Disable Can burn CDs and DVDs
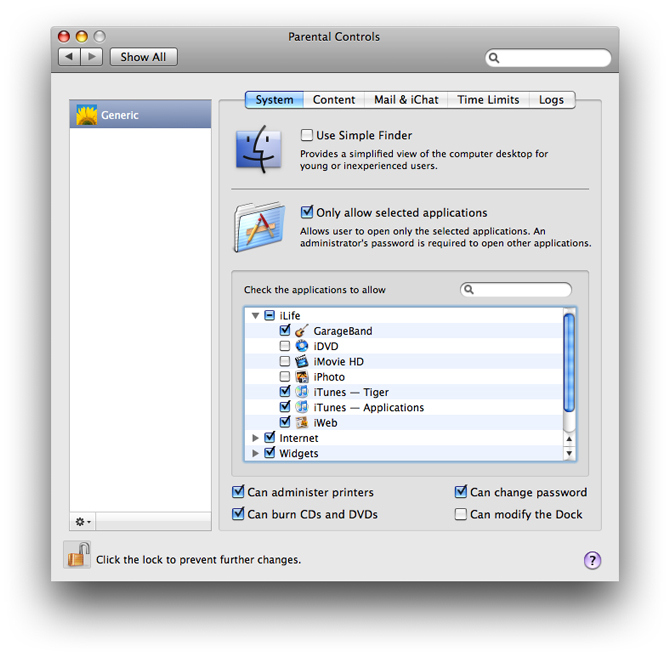Image resolution: width=670 pixels, height=656 pixels. (x=238, y=514)
